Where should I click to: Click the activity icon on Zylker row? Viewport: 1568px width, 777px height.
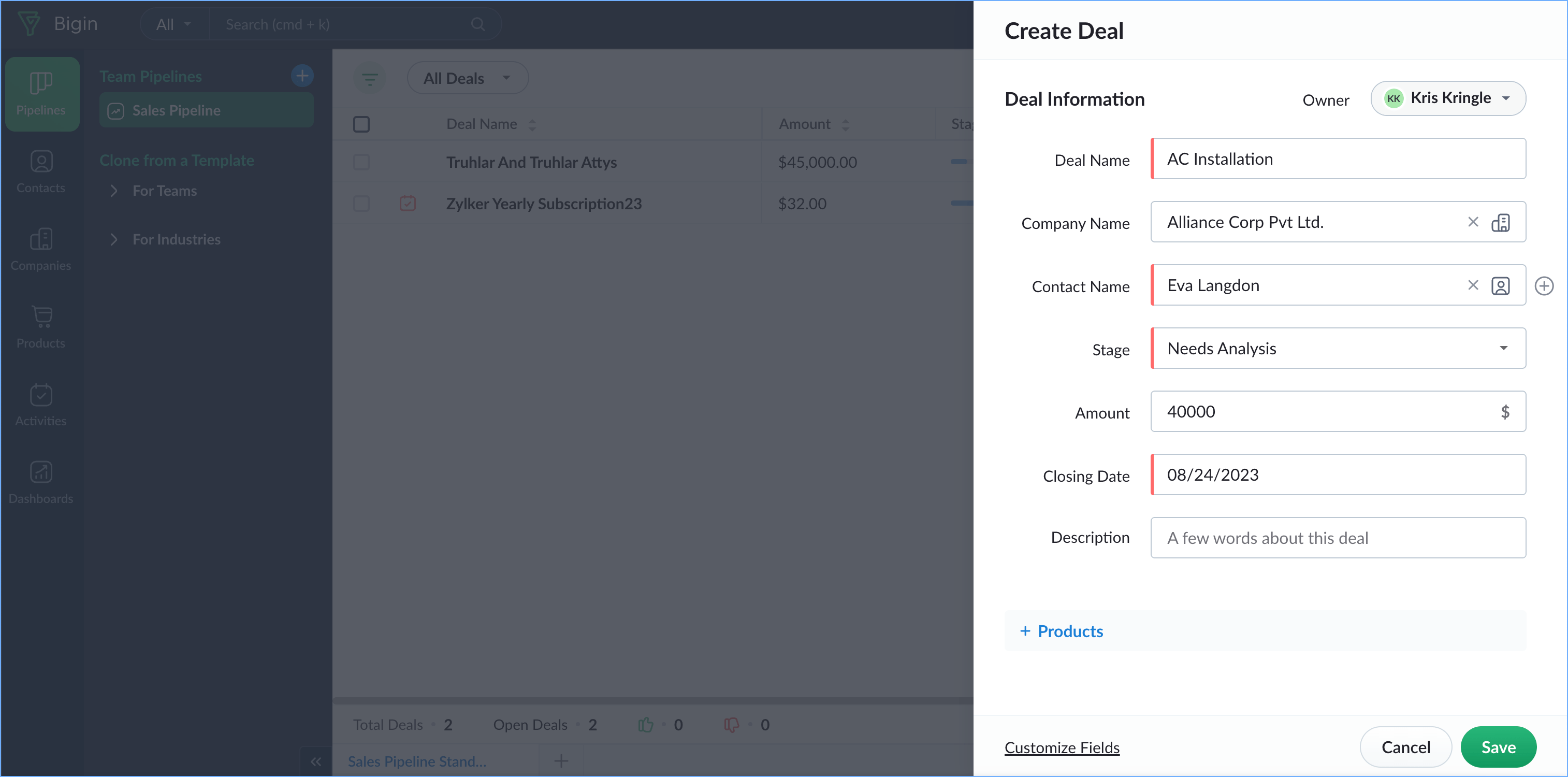pos(407,203)
